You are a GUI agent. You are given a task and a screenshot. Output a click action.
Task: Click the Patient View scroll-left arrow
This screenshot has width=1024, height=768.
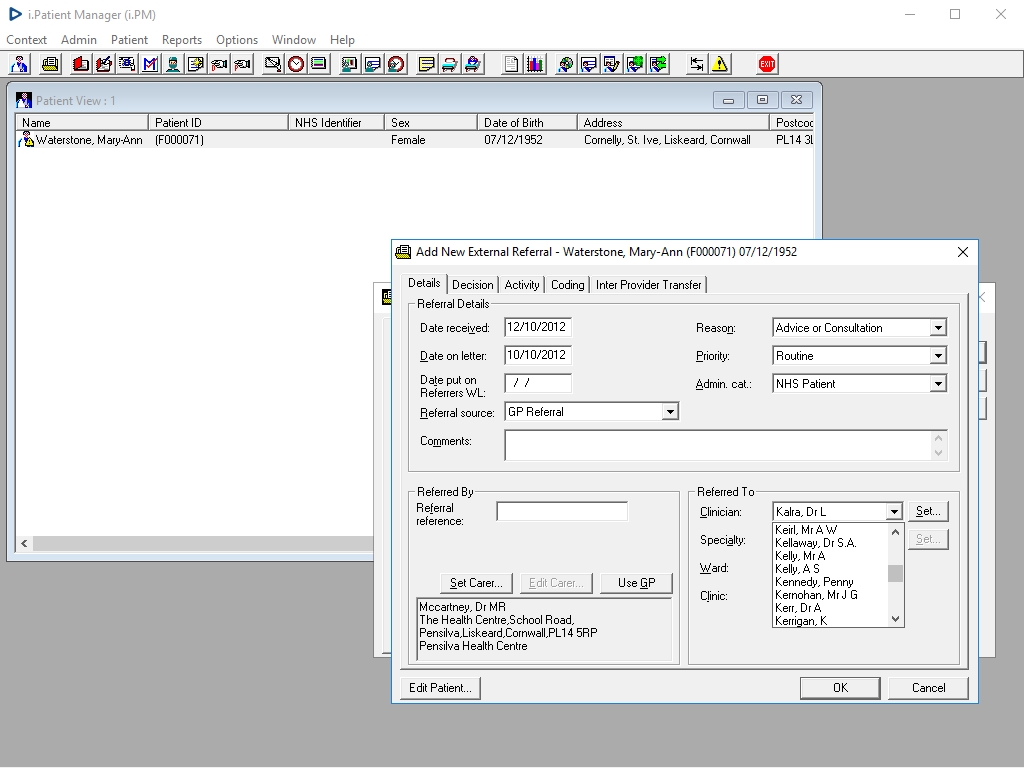pos(24,543)
